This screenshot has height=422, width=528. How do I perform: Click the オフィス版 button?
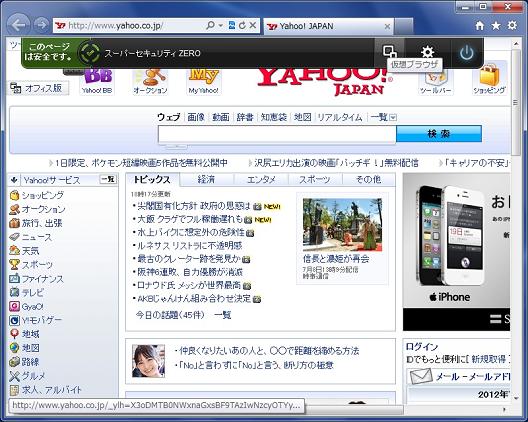(38, 88)
